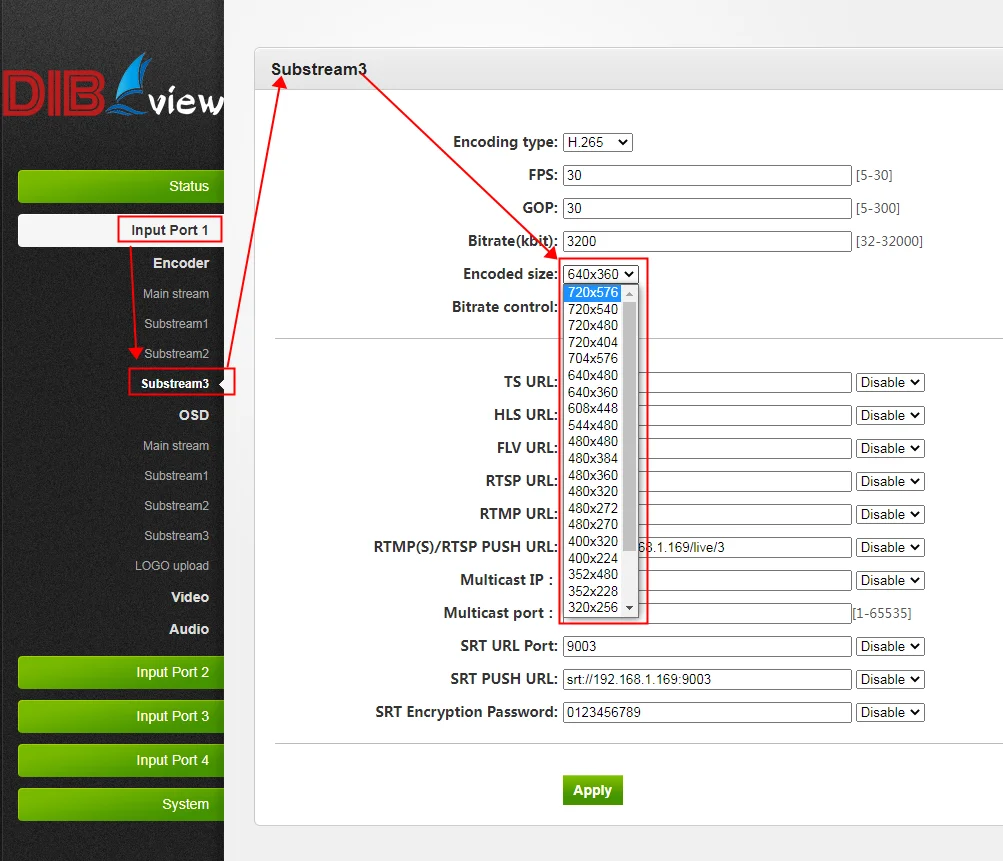Open LOGO upload under OSD
1003x861 pixels.
tap(171, 566)
